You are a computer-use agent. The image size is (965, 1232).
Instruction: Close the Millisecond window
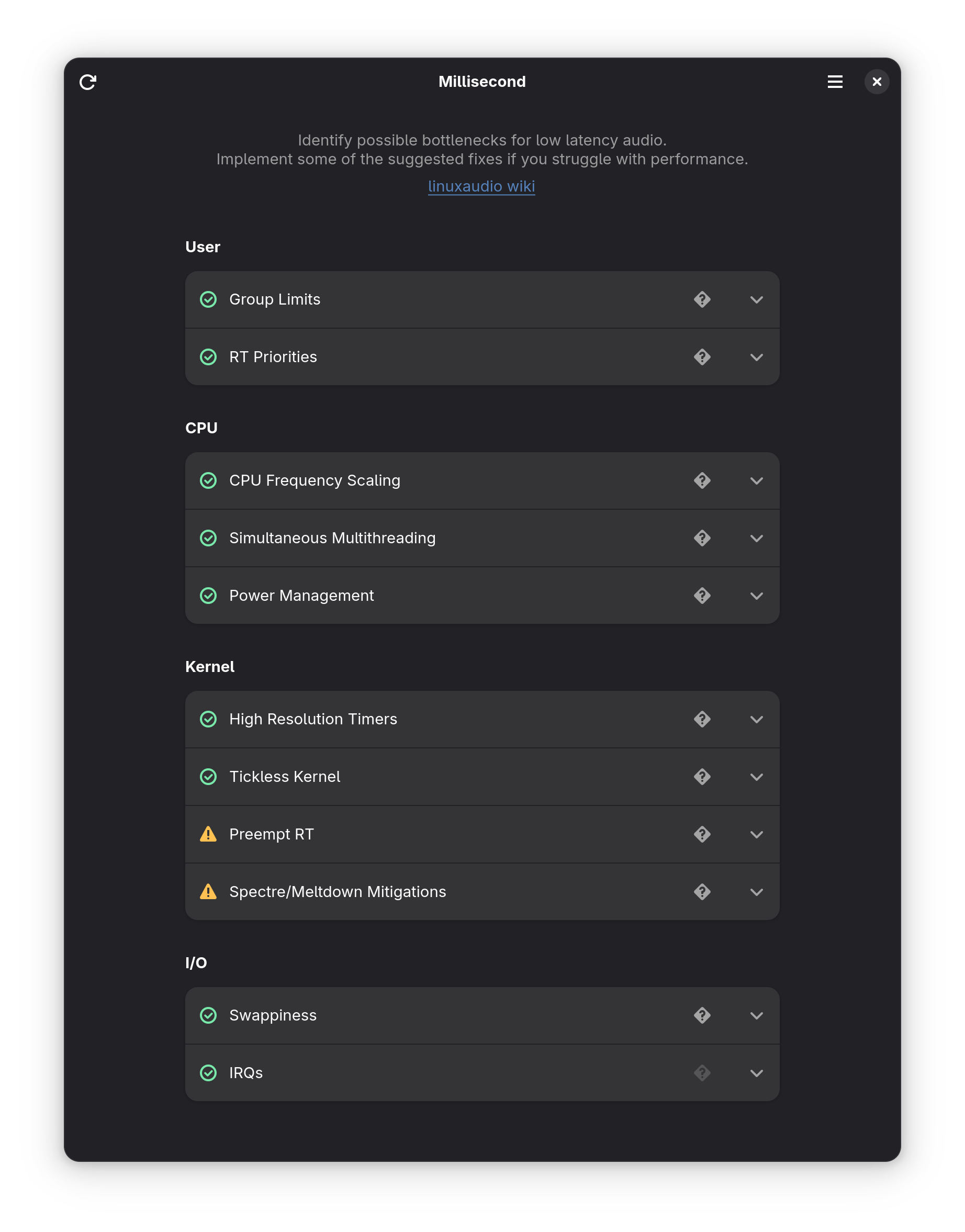coord(876,82)
